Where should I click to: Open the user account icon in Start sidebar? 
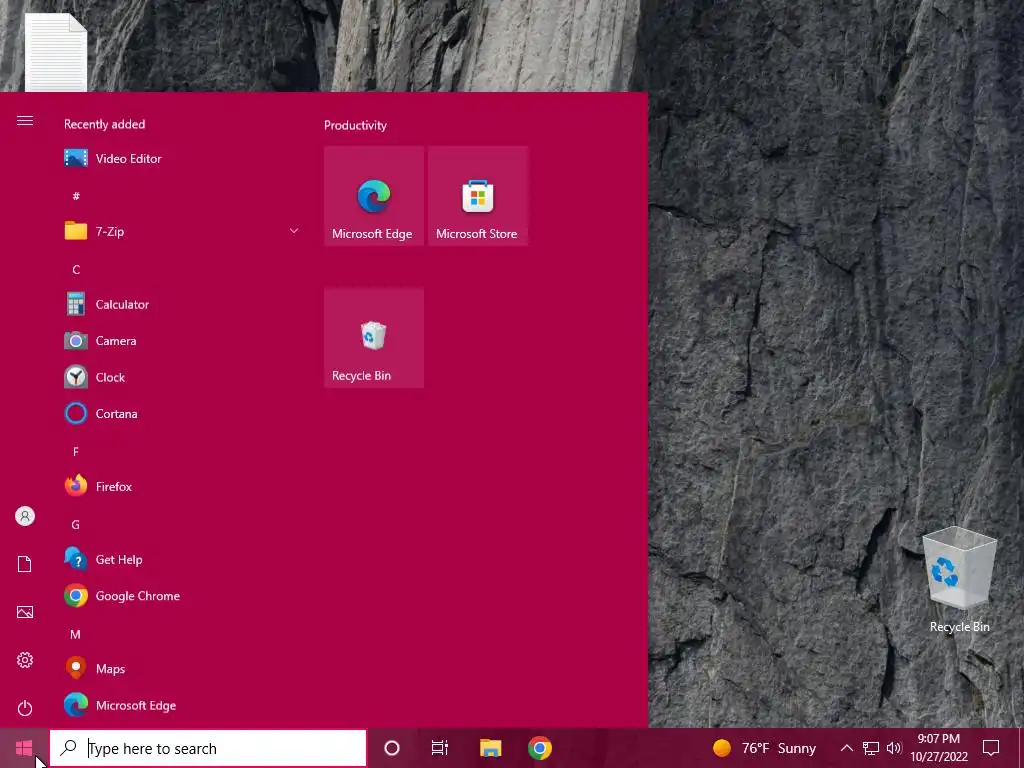(x=25, y=516)
